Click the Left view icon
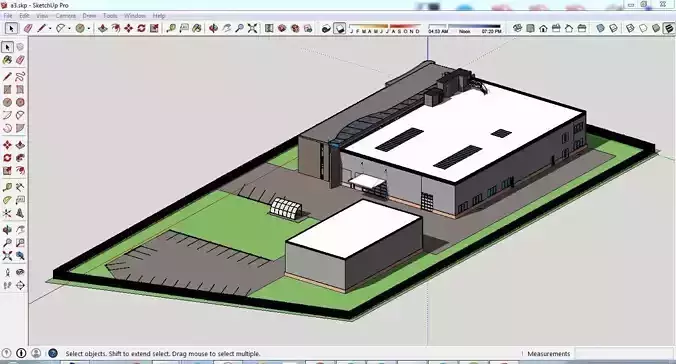676x364 pixels. click(582, 28)
